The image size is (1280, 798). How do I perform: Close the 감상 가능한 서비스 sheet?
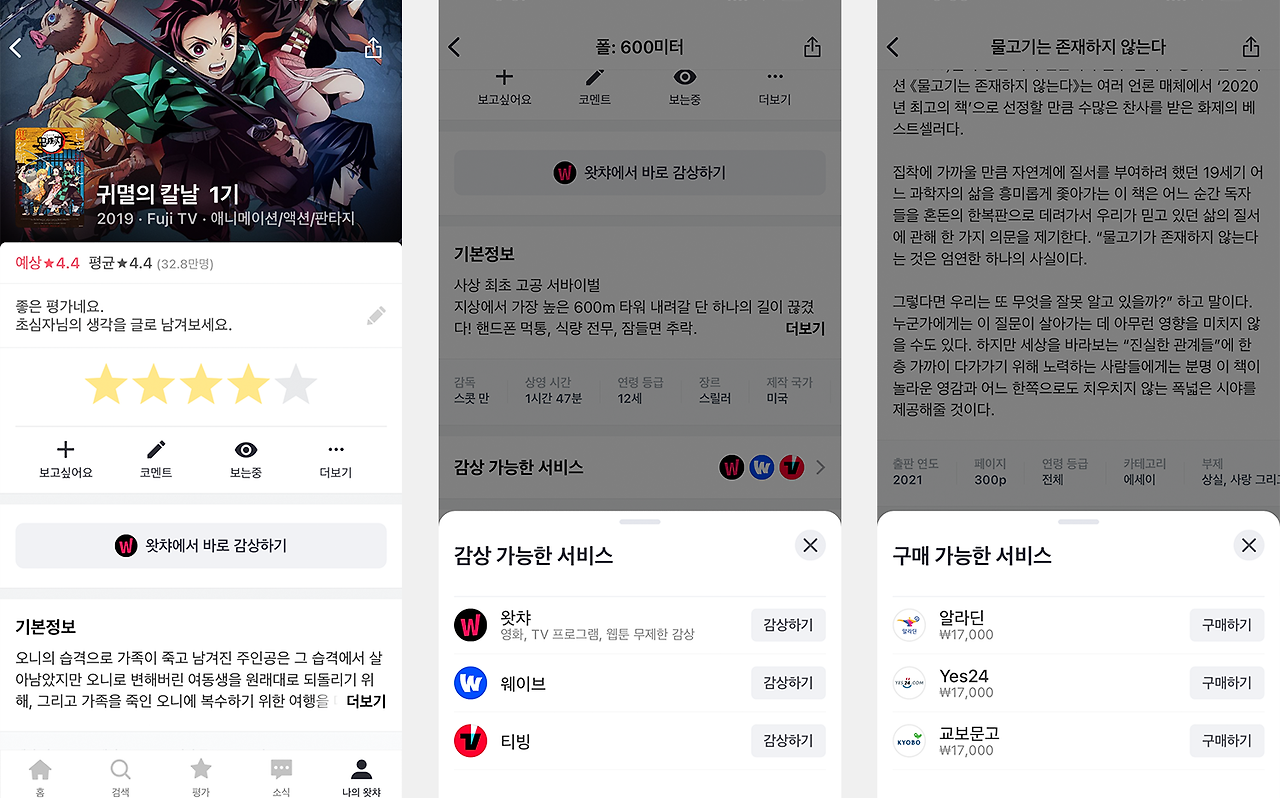(x=810, y=545)
